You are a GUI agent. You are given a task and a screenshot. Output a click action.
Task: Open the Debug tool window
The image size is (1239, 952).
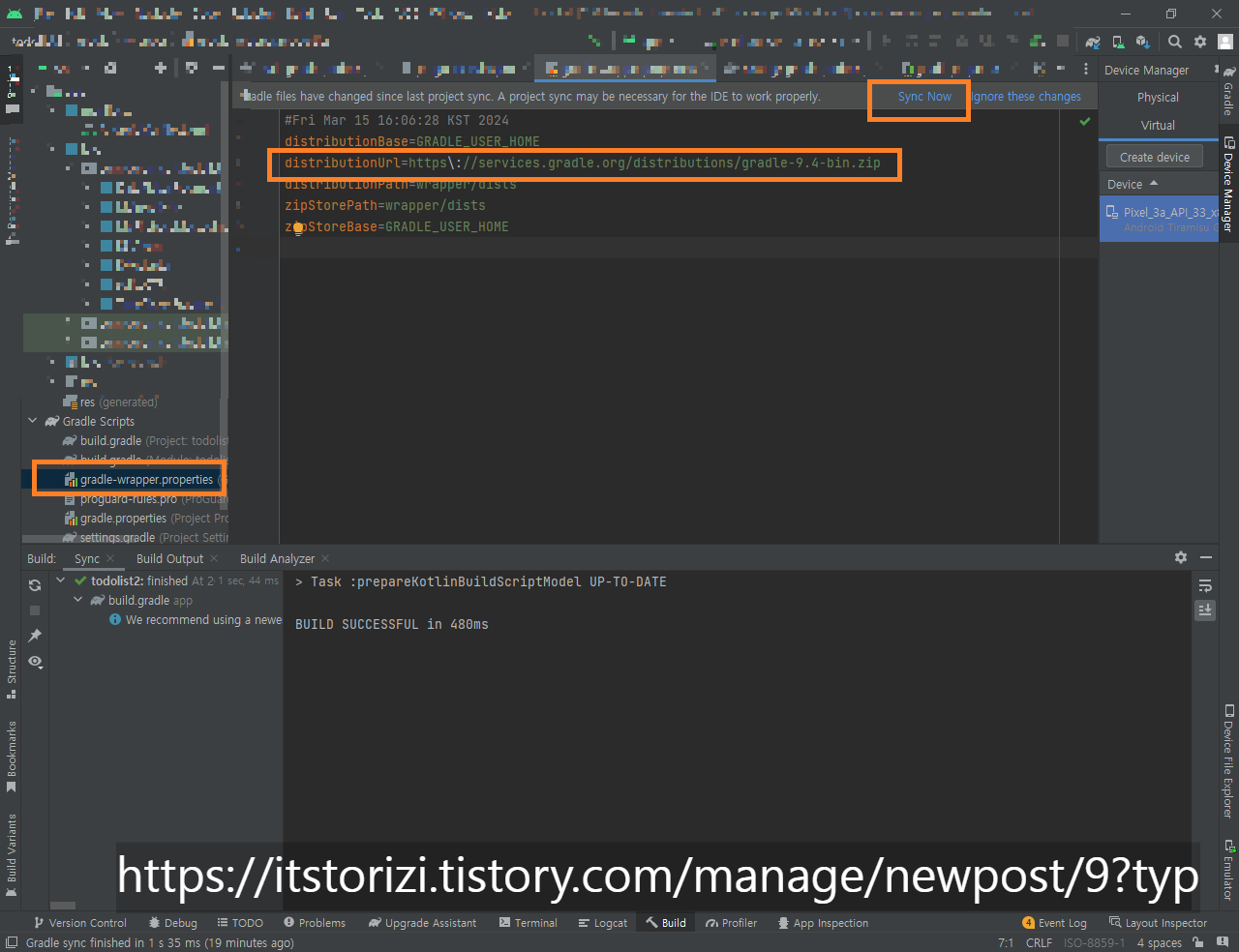[172, 923]
